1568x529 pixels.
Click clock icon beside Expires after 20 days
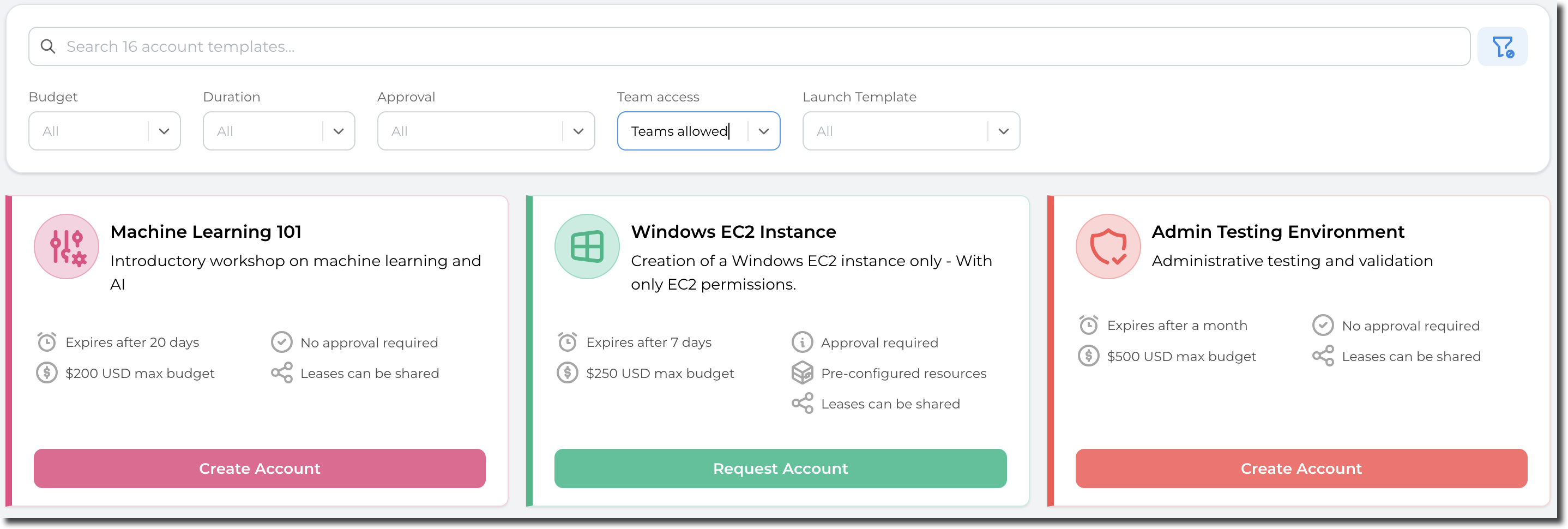47,342
